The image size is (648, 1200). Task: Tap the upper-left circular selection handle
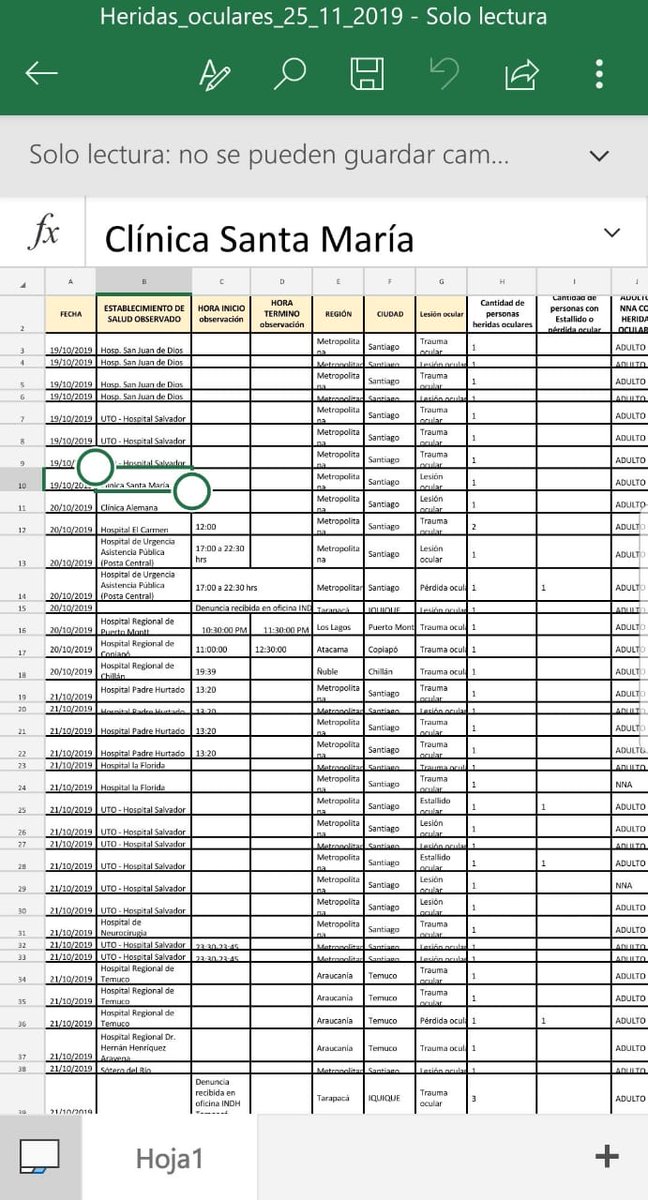click(x=95, y=465)
